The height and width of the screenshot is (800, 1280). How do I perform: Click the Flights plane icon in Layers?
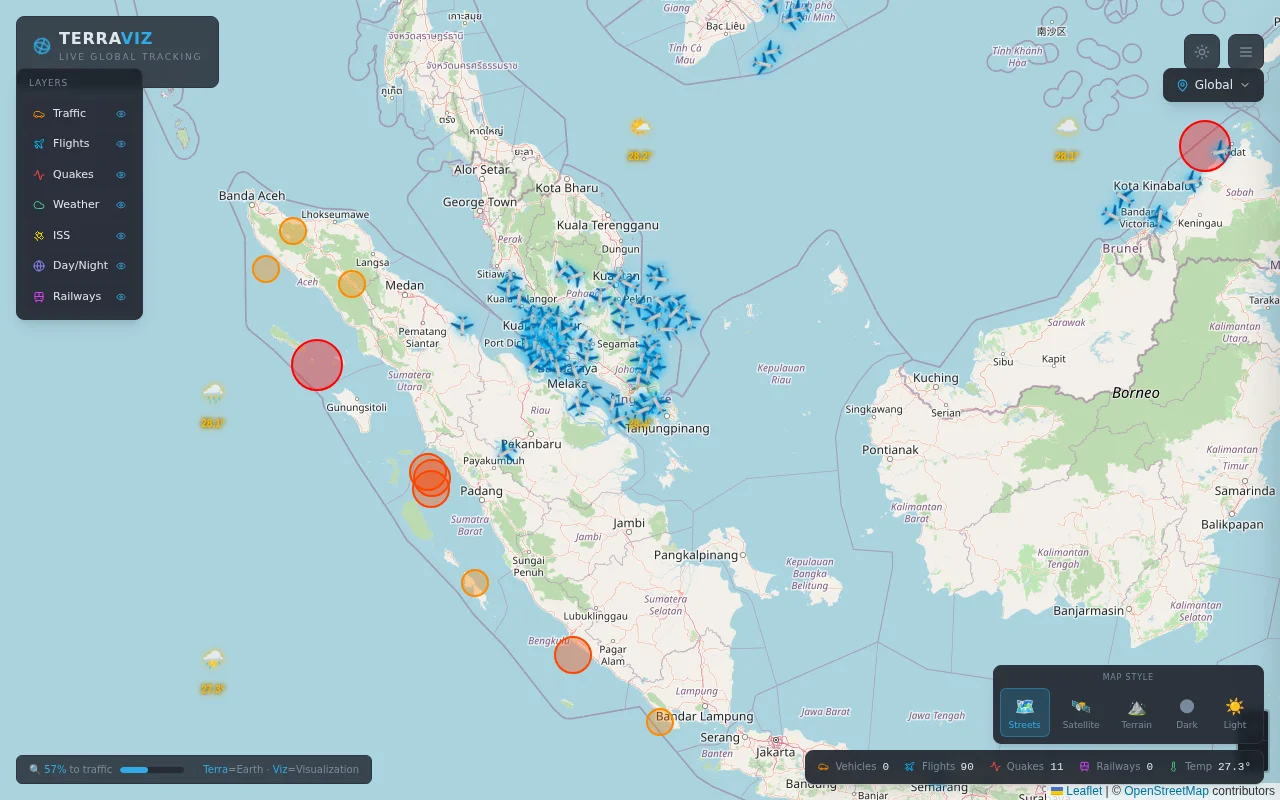(39, 144)
